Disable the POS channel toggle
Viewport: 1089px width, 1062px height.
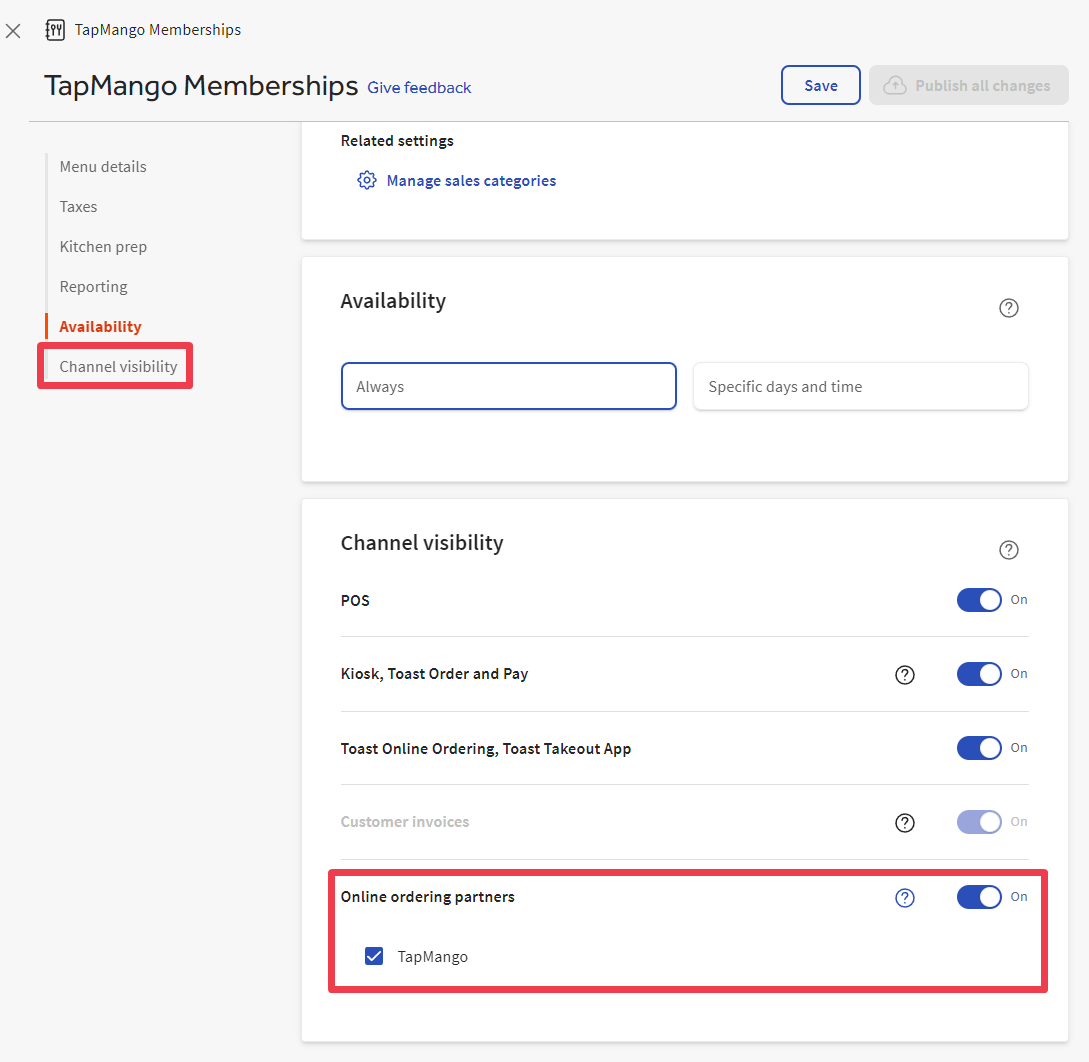click(979, 599)
